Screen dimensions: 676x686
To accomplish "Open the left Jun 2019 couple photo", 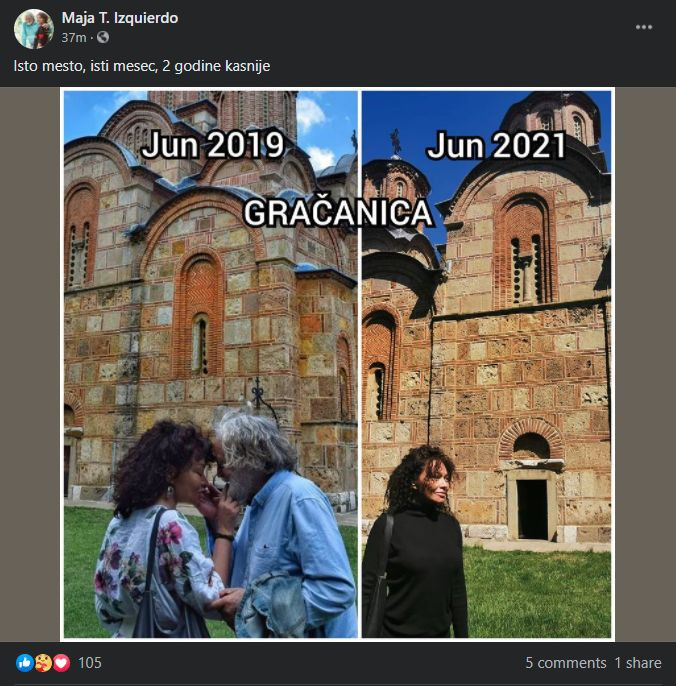I will [x=210, y=364].
